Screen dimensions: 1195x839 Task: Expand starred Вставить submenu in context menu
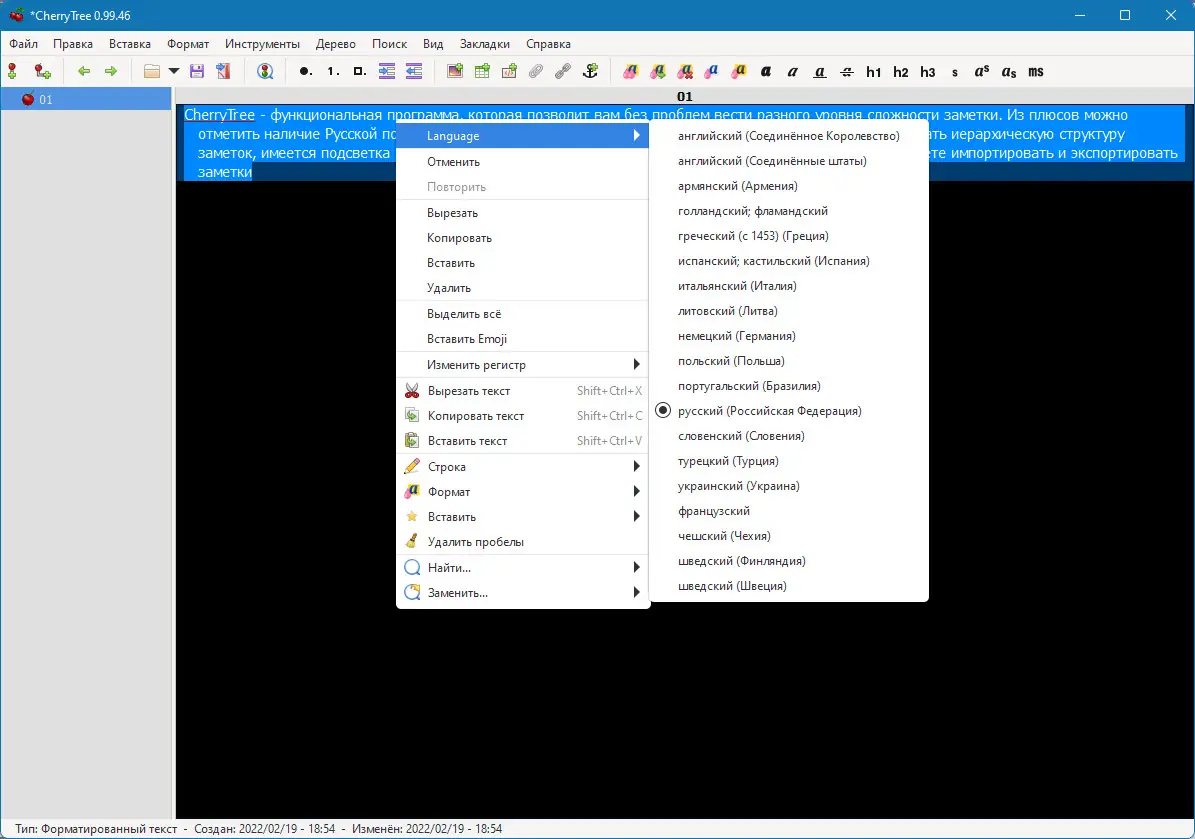(523, 517)
